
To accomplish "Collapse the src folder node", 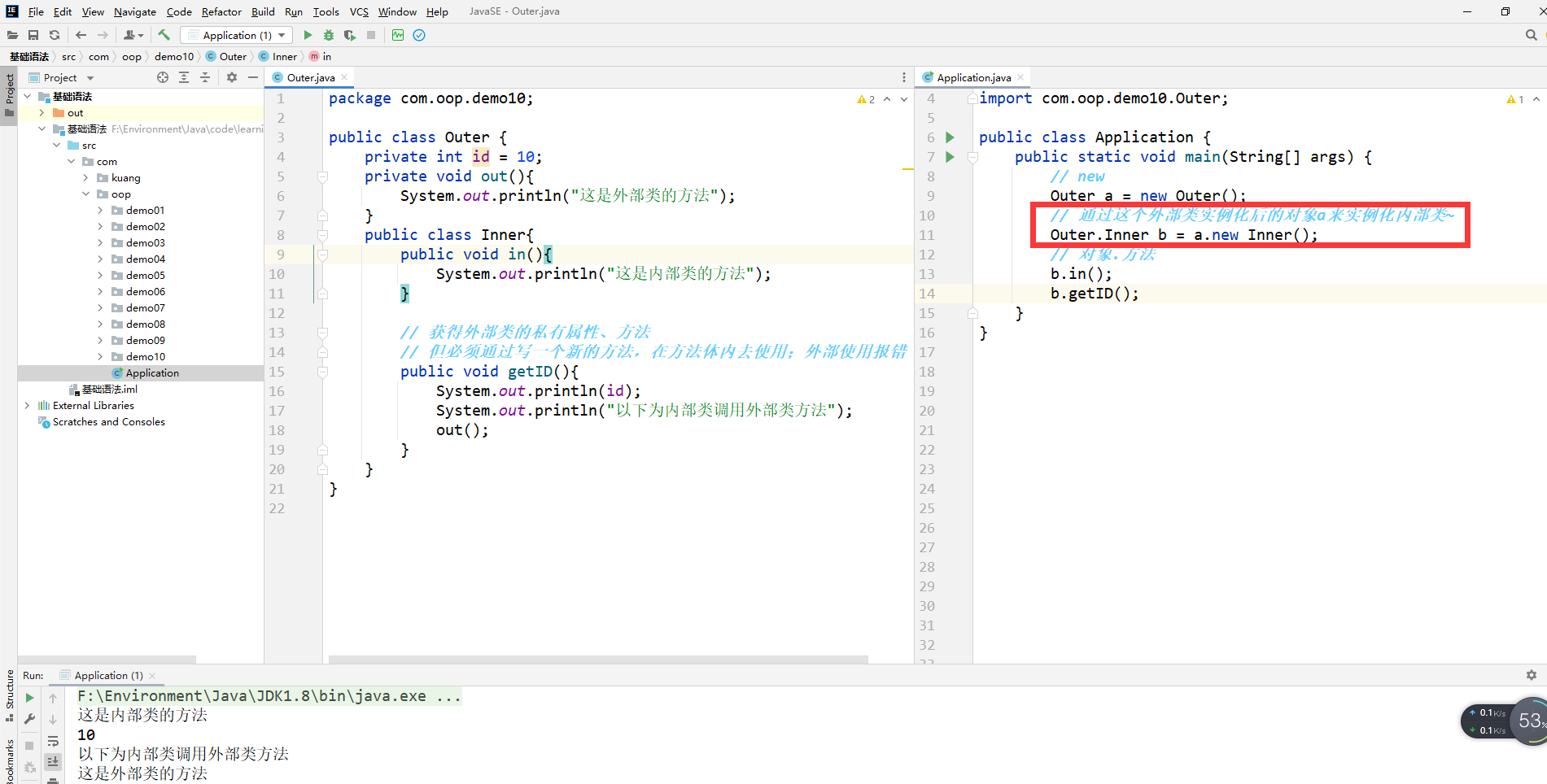I will (56, 146).
